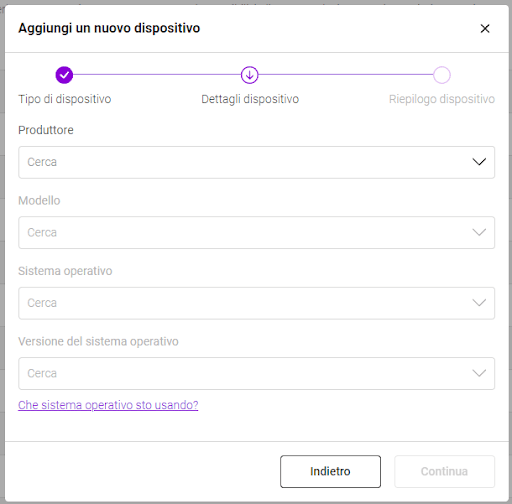The height and width of the screenshot is (504, 512).
Task: Click the Continua button
Action: (444, 471)
